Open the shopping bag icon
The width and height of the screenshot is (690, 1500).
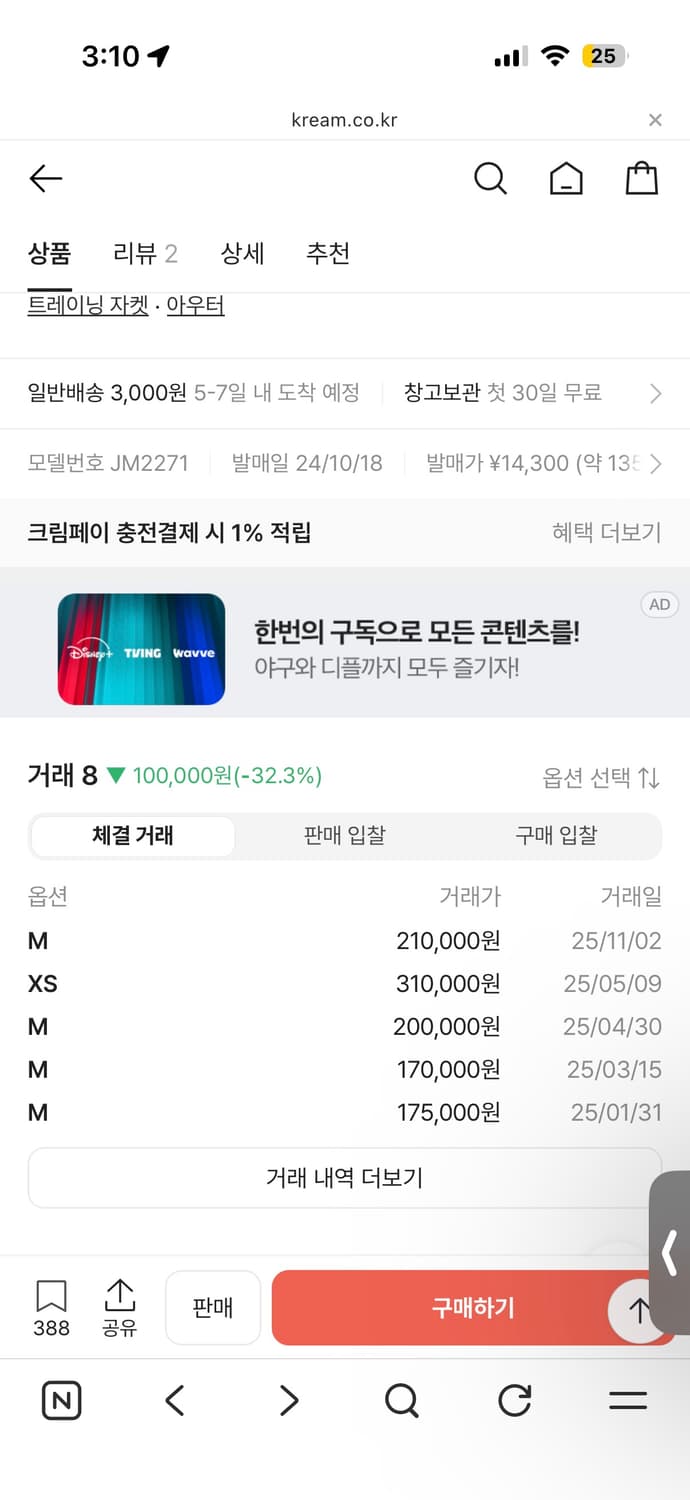641,177
